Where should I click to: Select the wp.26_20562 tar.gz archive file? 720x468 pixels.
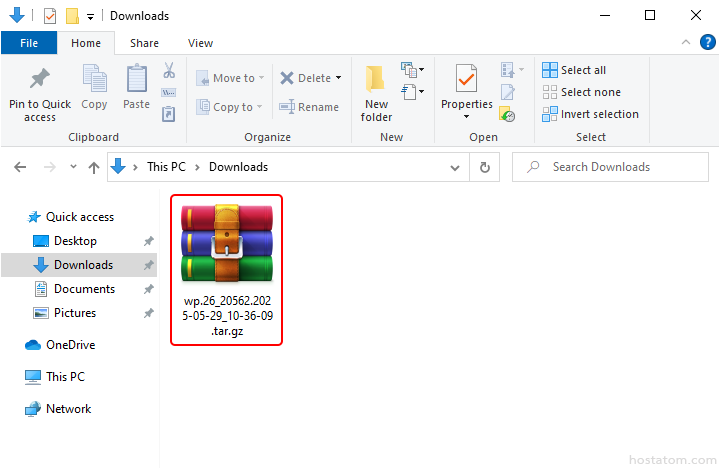(x=227, y=268)
